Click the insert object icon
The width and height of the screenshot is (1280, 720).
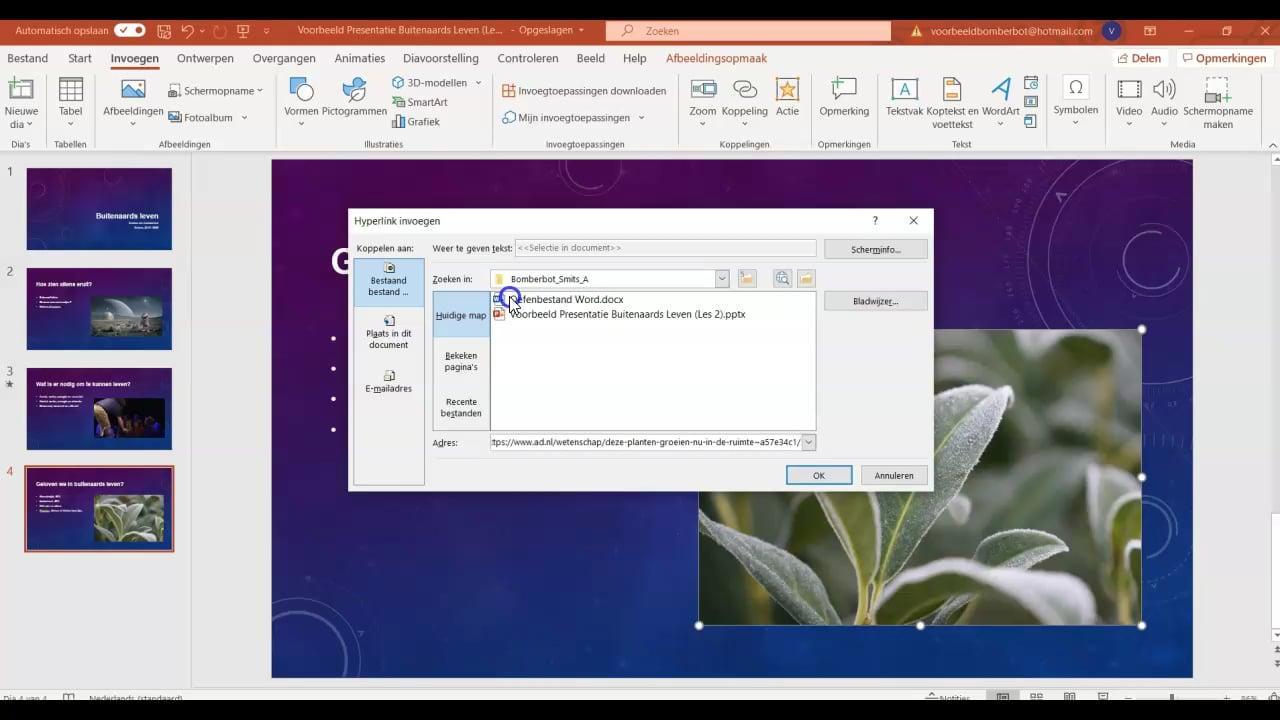click(x=1031, y=122)
